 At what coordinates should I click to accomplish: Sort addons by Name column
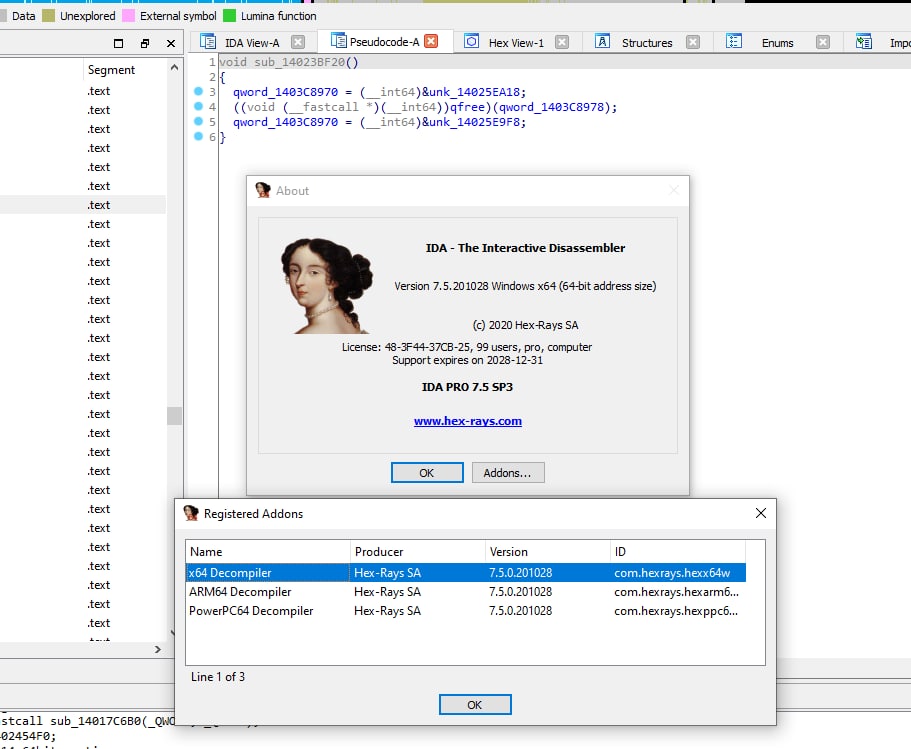pyautogui.click(x=268, y=551)
